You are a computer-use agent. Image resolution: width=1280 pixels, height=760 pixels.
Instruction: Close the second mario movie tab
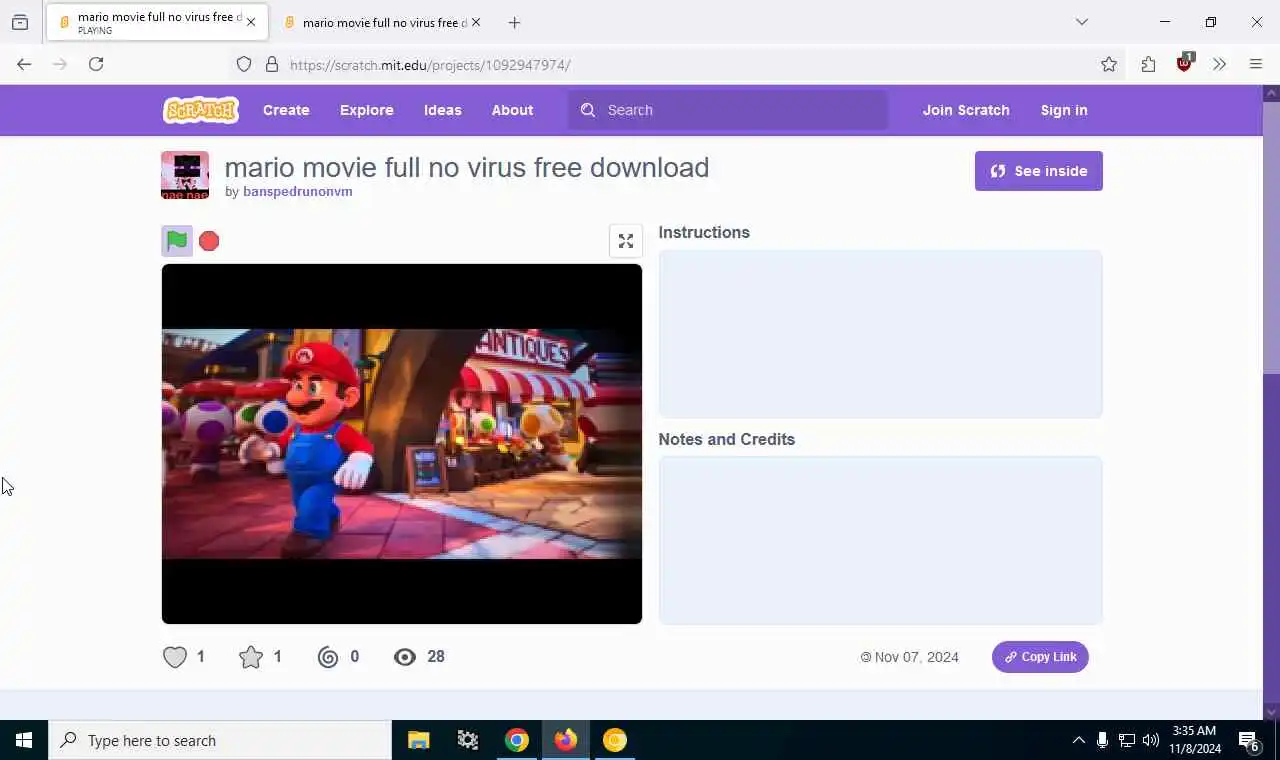pos(476,22)
